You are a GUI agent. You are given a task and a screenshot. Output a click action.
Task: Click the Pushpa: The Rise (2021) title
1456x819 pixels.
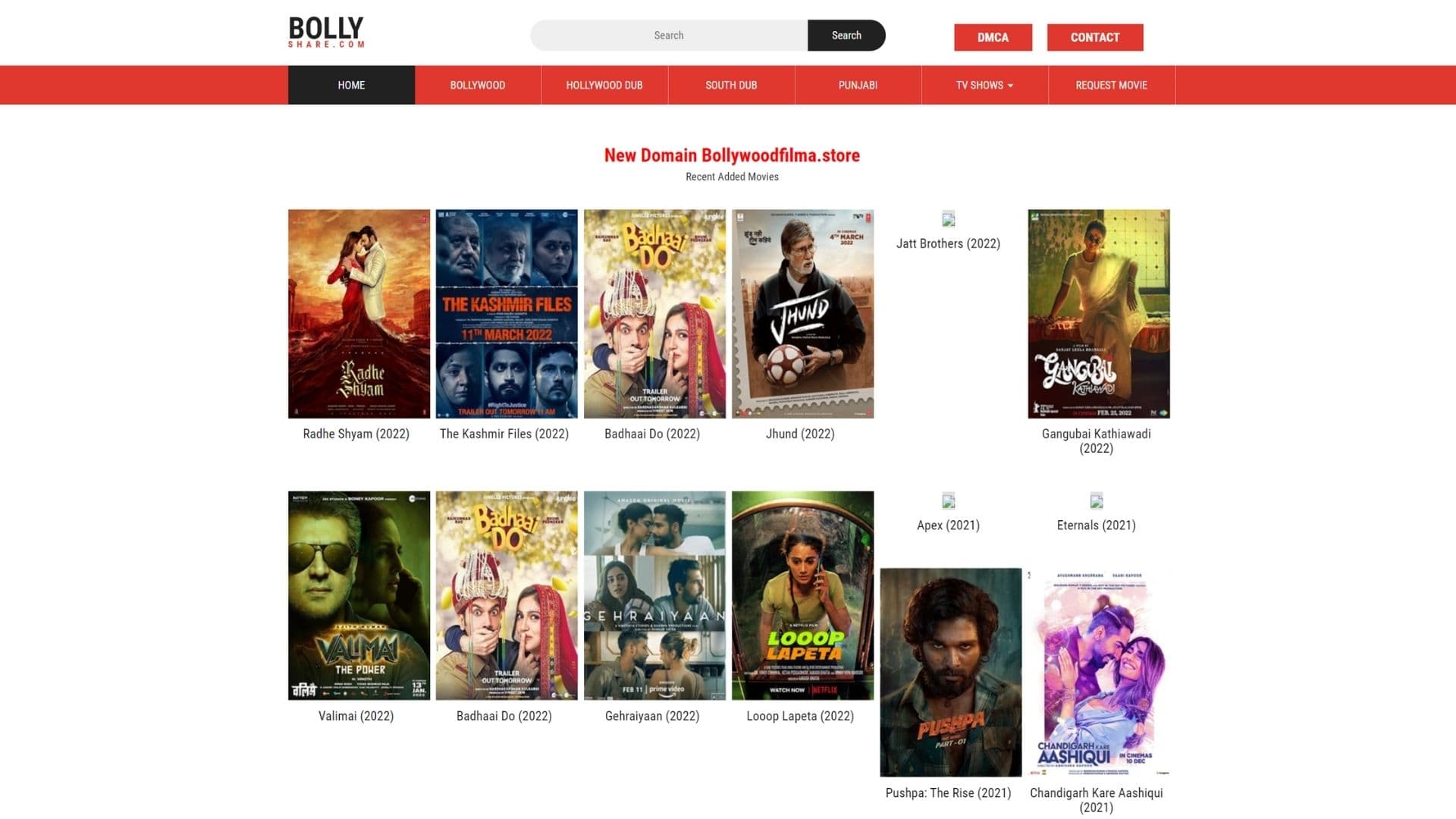click(x=948, y=793)
